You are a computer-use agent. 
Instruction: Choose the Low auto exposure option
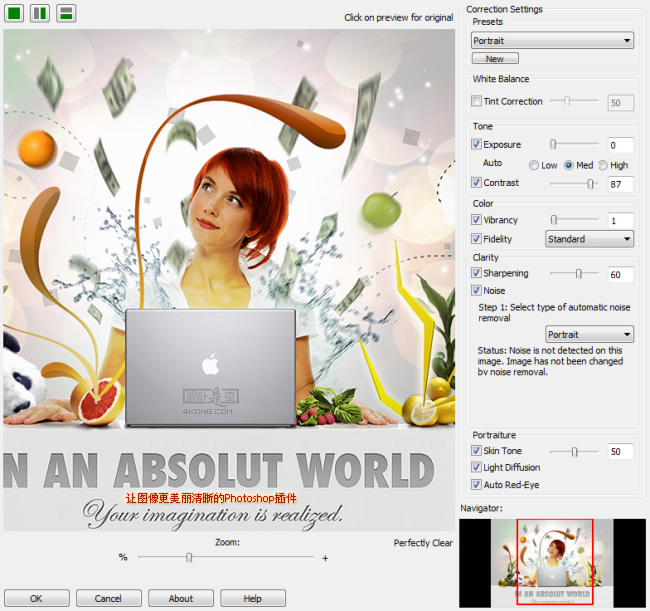pyautogui.click(x=535, y=165)
